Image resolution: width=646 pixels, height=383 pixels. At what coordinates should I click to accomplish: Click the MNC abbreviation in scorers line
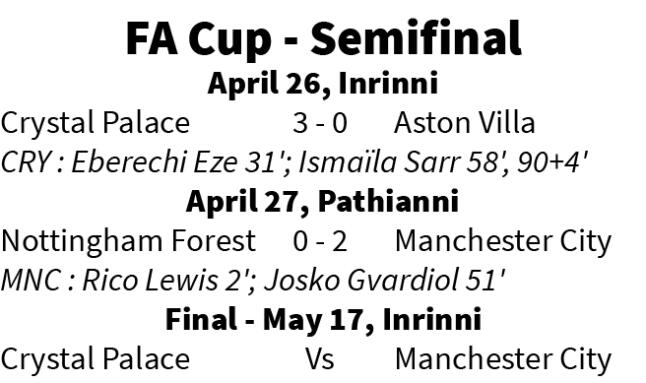click(31, 280)
